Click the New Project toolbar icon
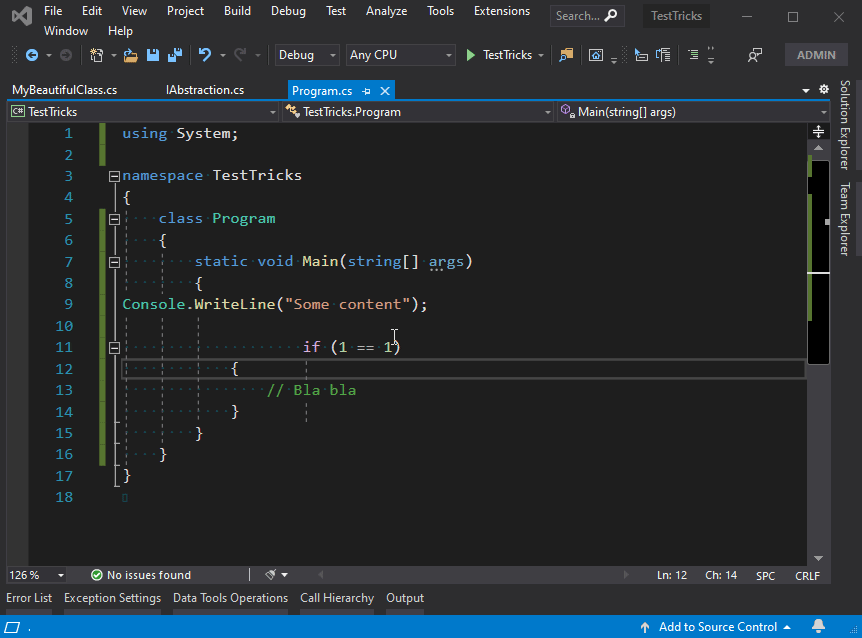 click(97, 55)
